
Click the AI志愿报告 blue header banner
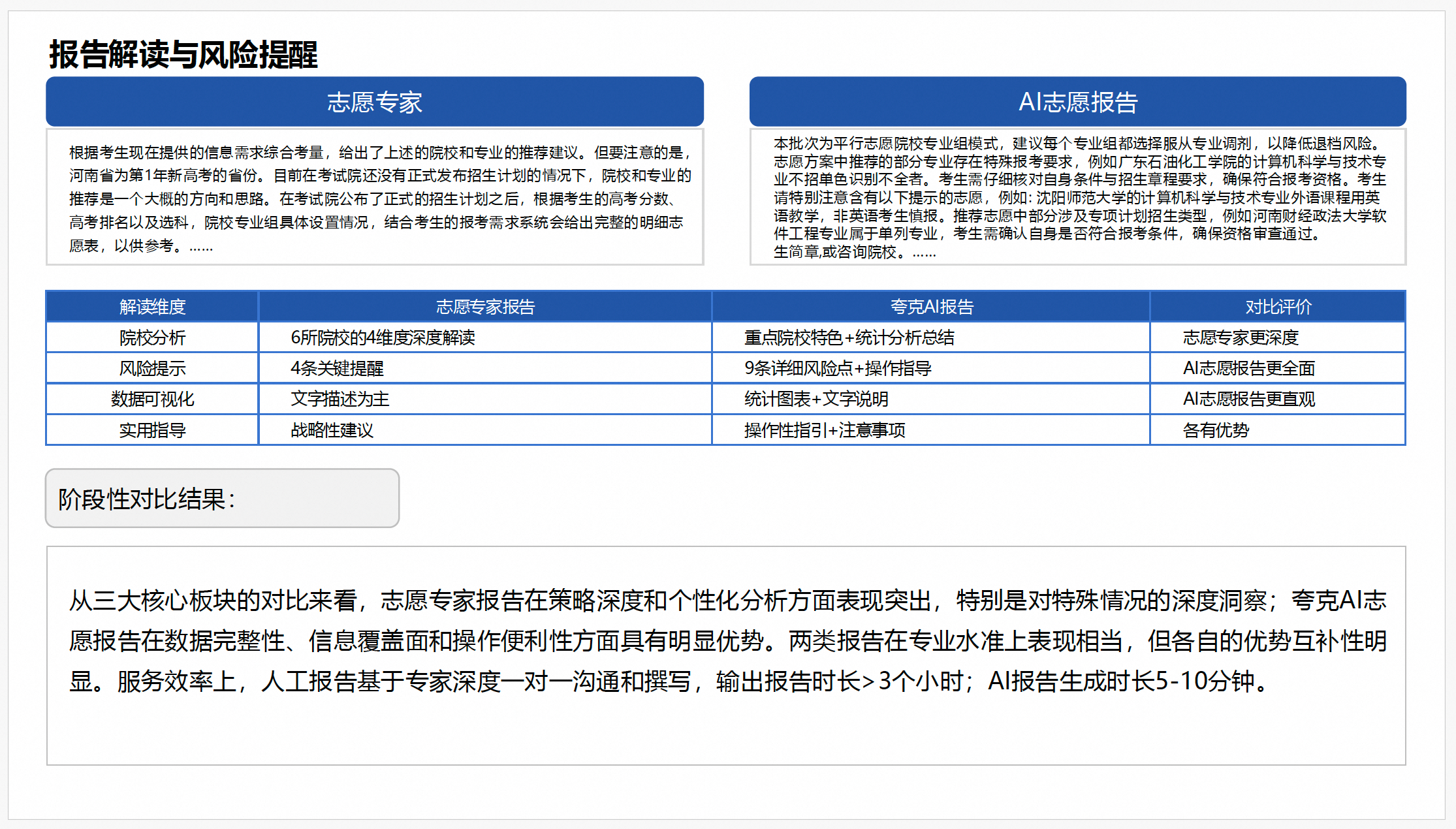pyautogui.click(x=1077, y=102)
